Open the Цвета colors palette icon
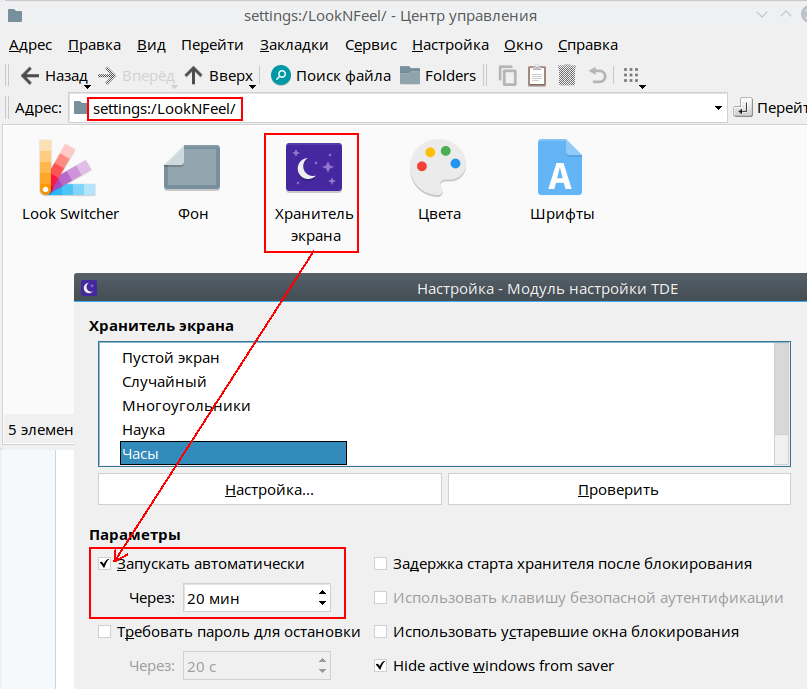 438,168
